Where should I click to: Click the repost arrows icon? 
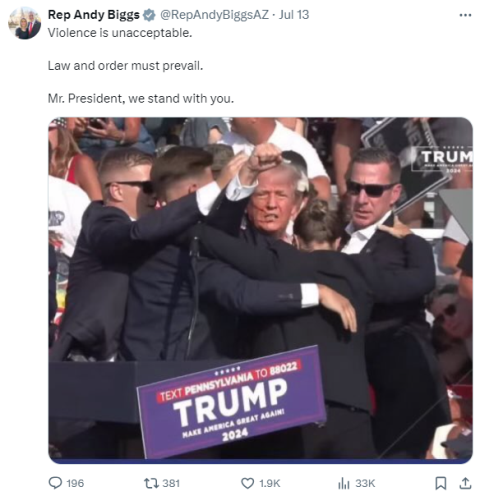[151, 483]
